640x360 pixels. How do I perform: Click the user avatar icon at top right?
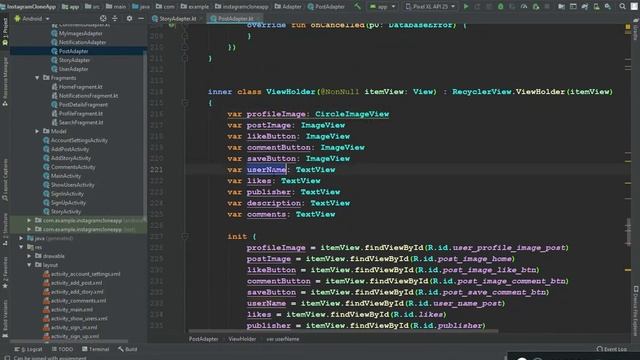click(x=634, y=7)
